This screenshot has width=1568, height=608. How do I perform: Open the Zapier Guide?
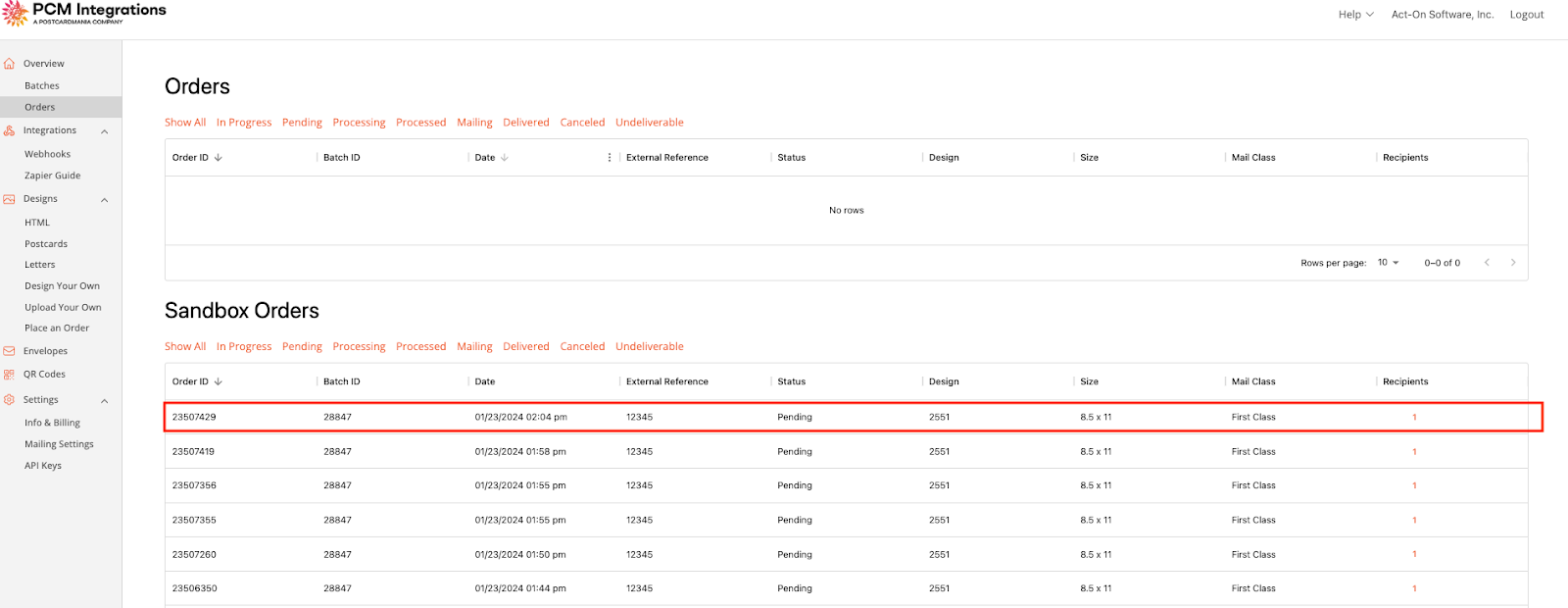[x=53, y=177]
